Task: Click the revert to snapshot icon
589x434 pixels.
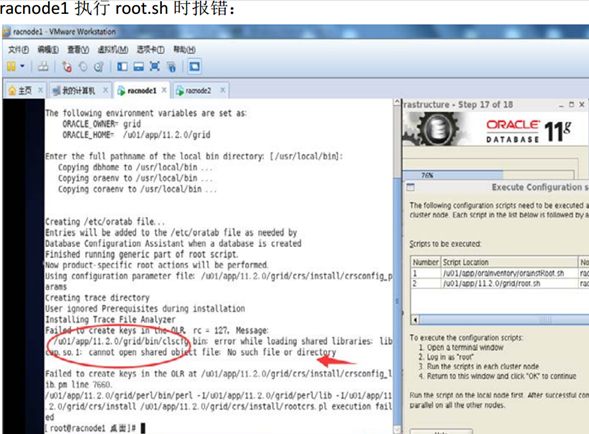Action: coord(83,67)
